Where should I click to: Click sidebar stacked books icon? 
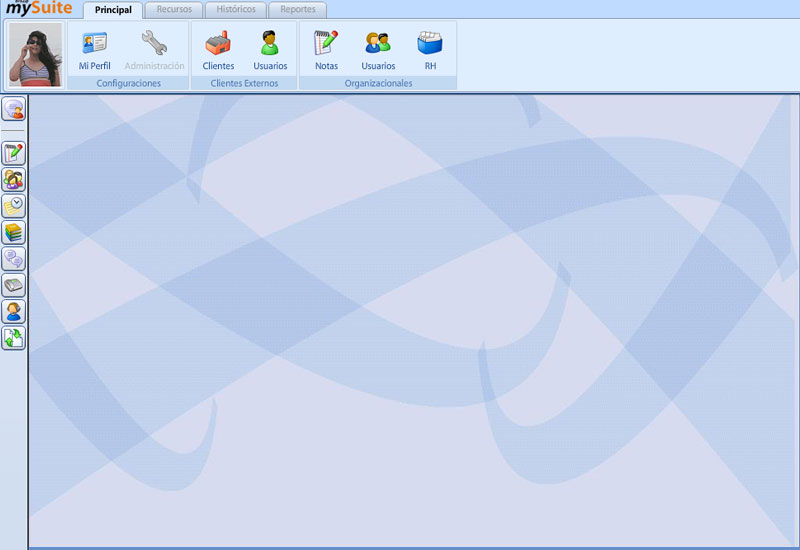click(x=14, y=233)
